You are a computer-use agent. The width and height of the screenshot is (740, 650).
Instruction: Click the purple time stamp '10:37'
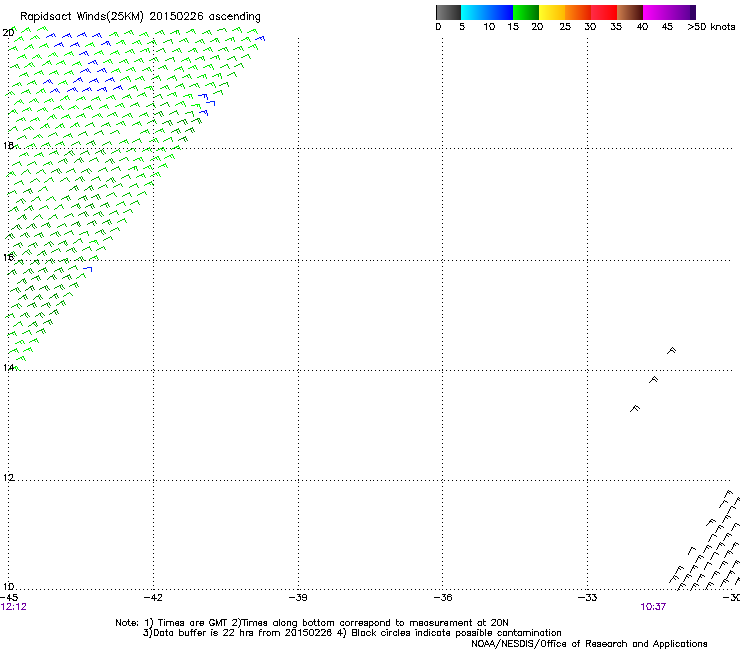pyautogui.click(x=653, y=607)
